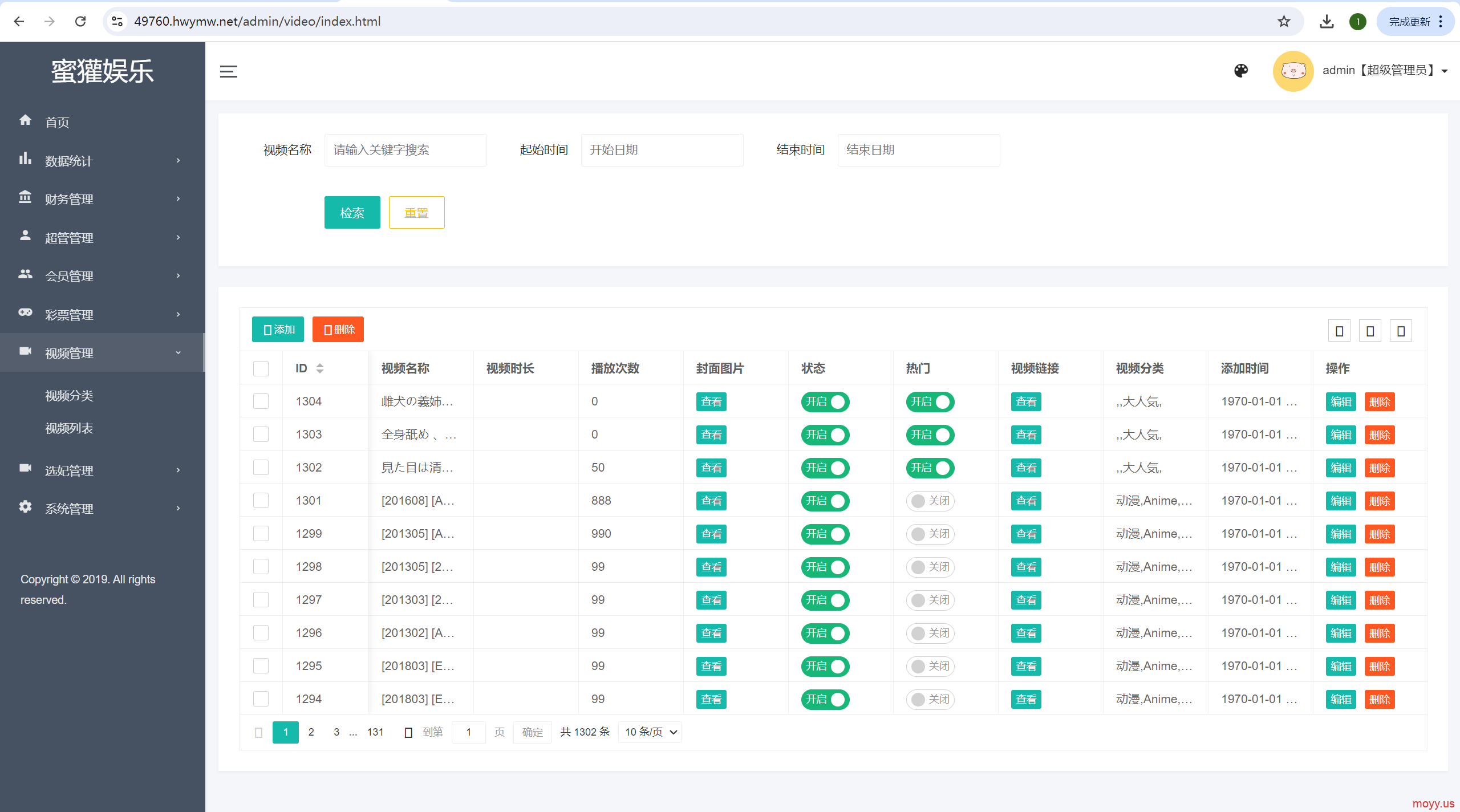
Task: Click the green profile badge in browser
Action: coord(1358,22)
